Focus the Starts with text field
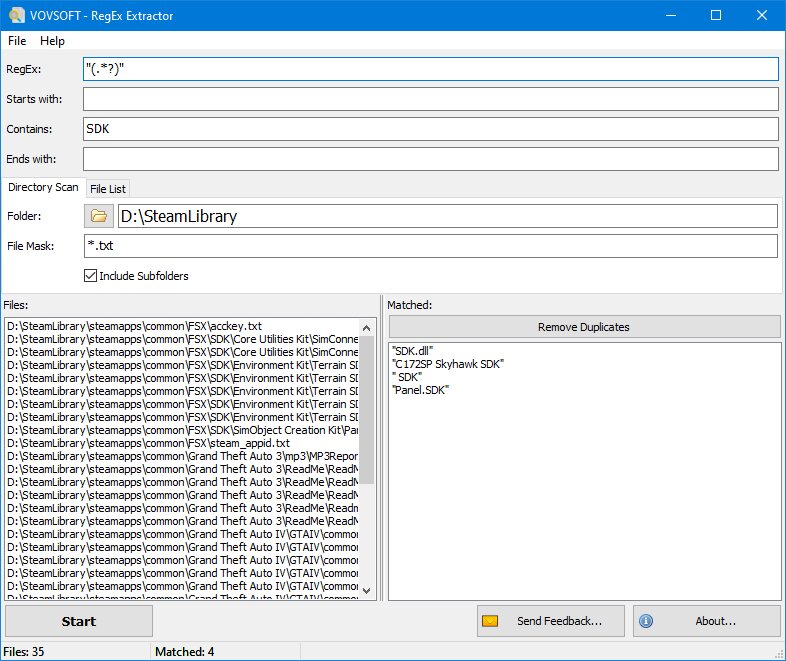This screenshot has width=786, height=661. pyautogui.click(x=430, y=99)
